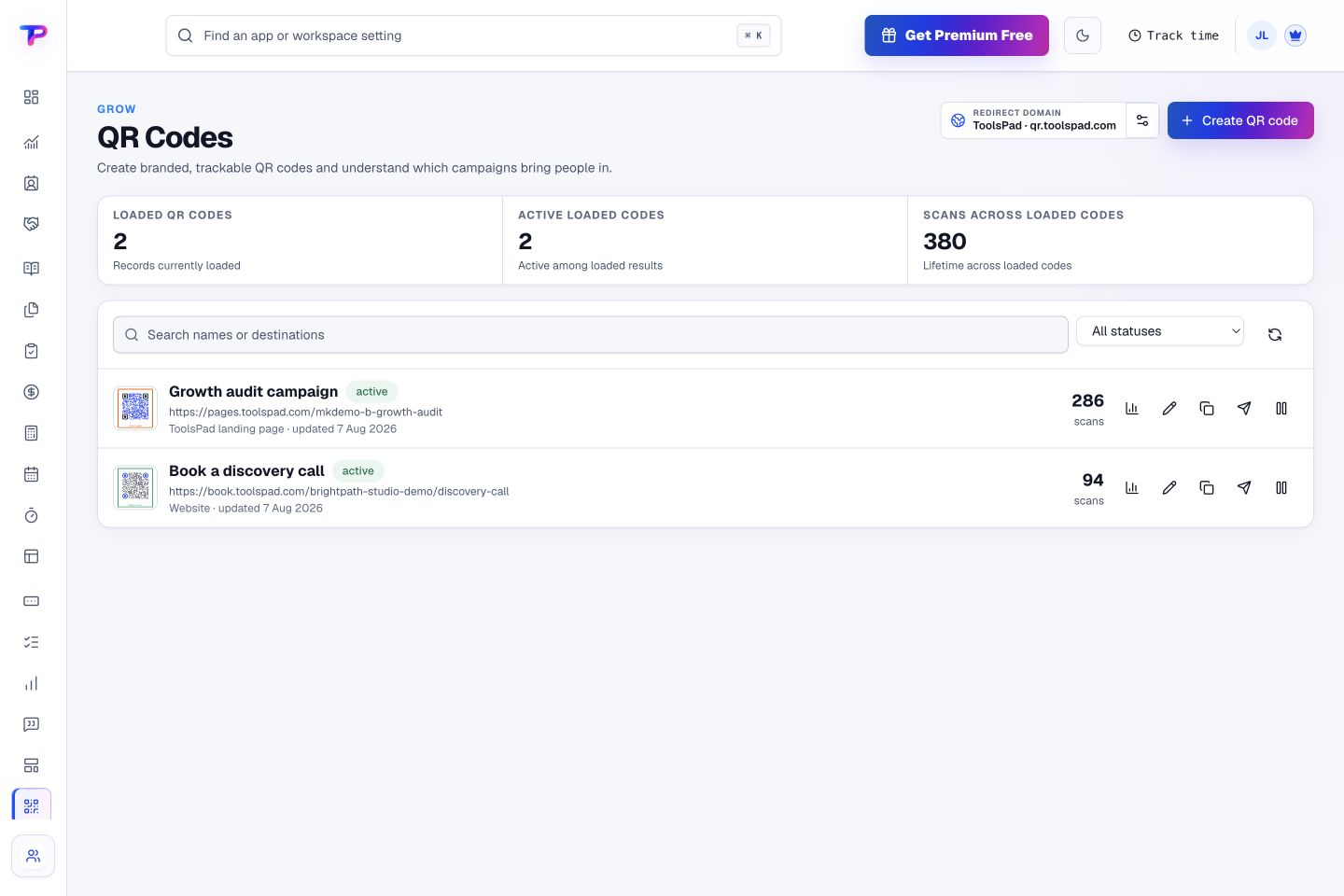Open the people icon at sidebar bottom
The width and height of the screenshot is (1344, 896).
point(33,856)
